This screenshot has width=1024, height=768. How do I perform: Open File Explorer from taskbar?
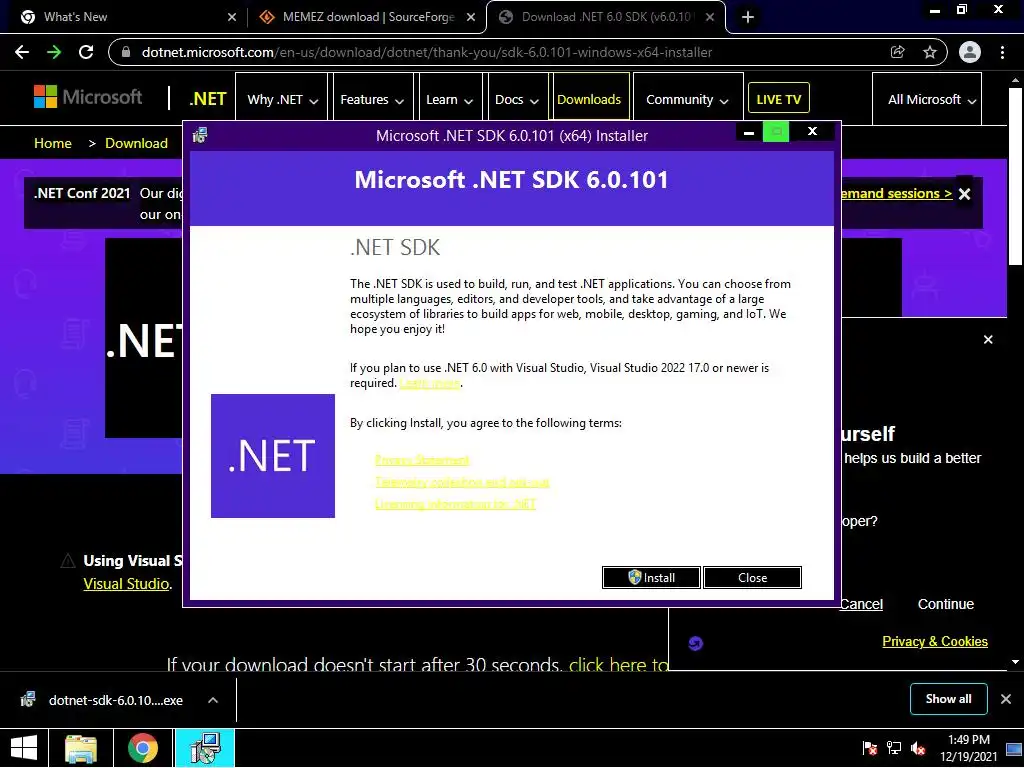[81, 748]
